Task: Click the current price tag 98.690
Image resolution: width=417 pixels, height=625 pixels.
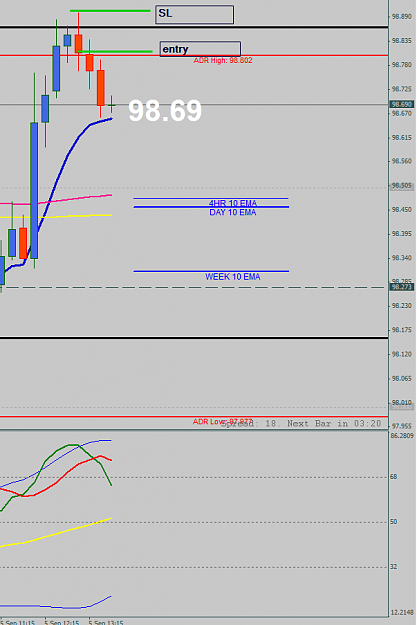Action: 401,104
